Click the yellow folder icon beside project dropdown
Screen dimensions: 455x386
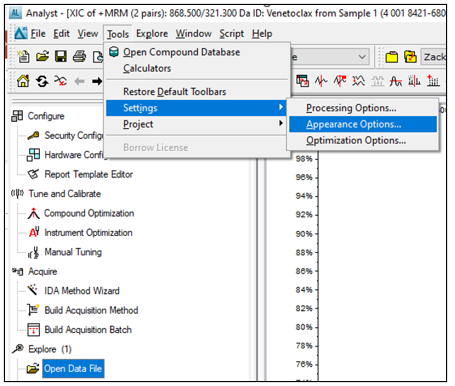[392, 57]
